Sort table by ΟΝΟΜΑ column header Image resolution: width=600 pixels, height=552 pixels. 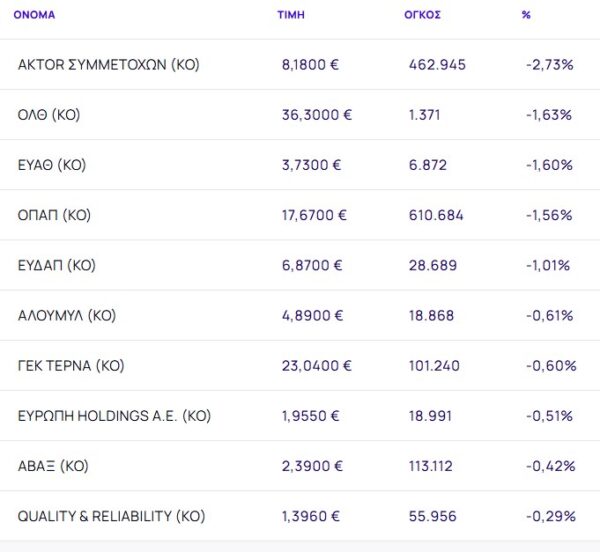34,15
